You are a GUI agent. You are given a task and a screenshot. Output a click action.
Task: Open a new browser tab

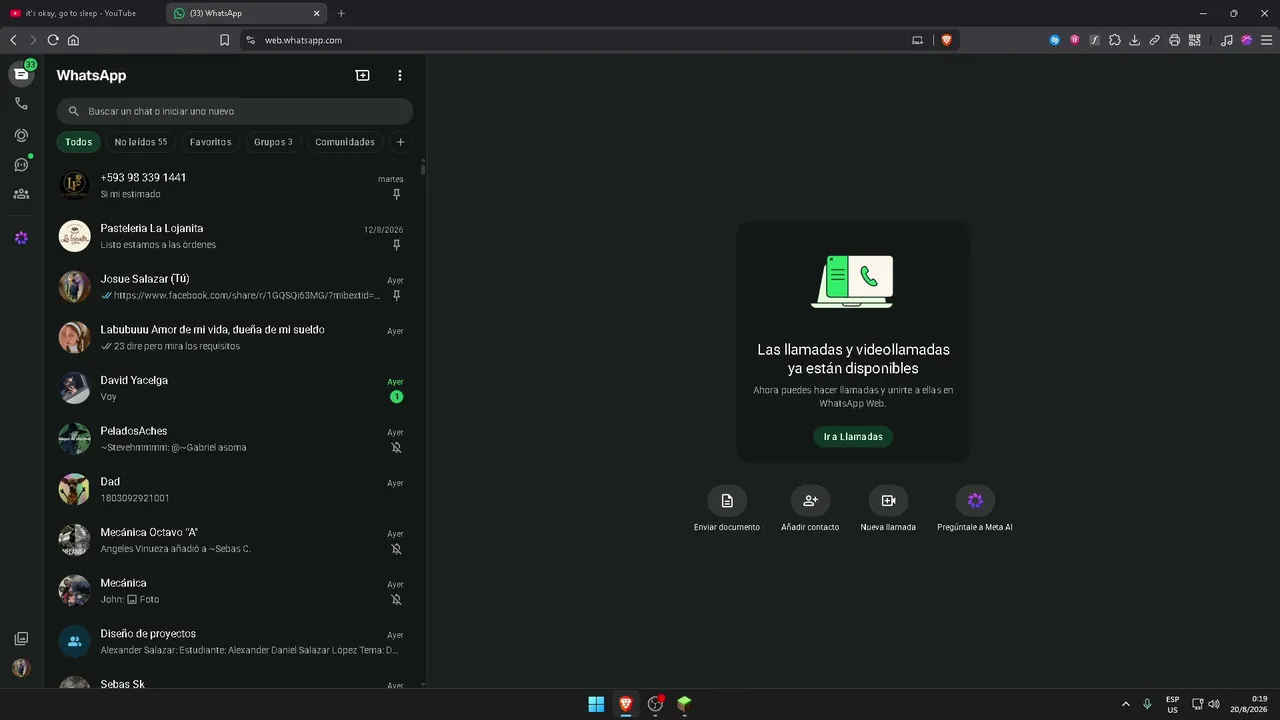[x=341, y=13]
